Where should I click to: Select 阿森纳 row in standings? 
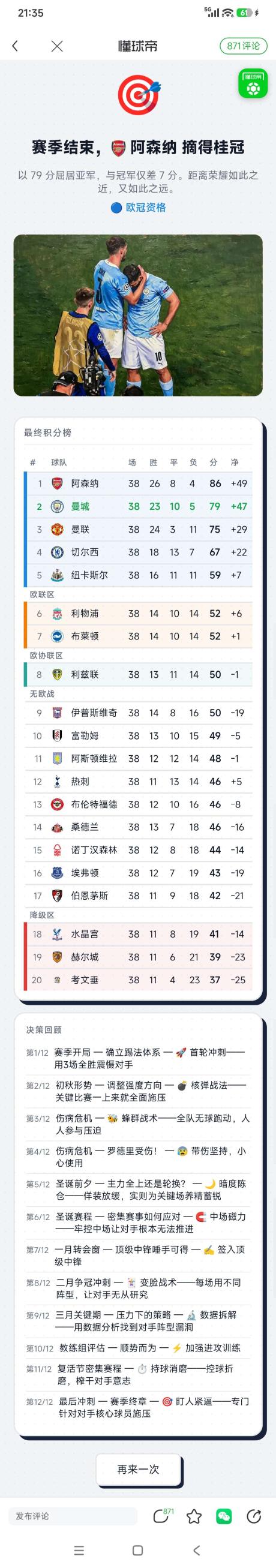[x=139, y=483]
